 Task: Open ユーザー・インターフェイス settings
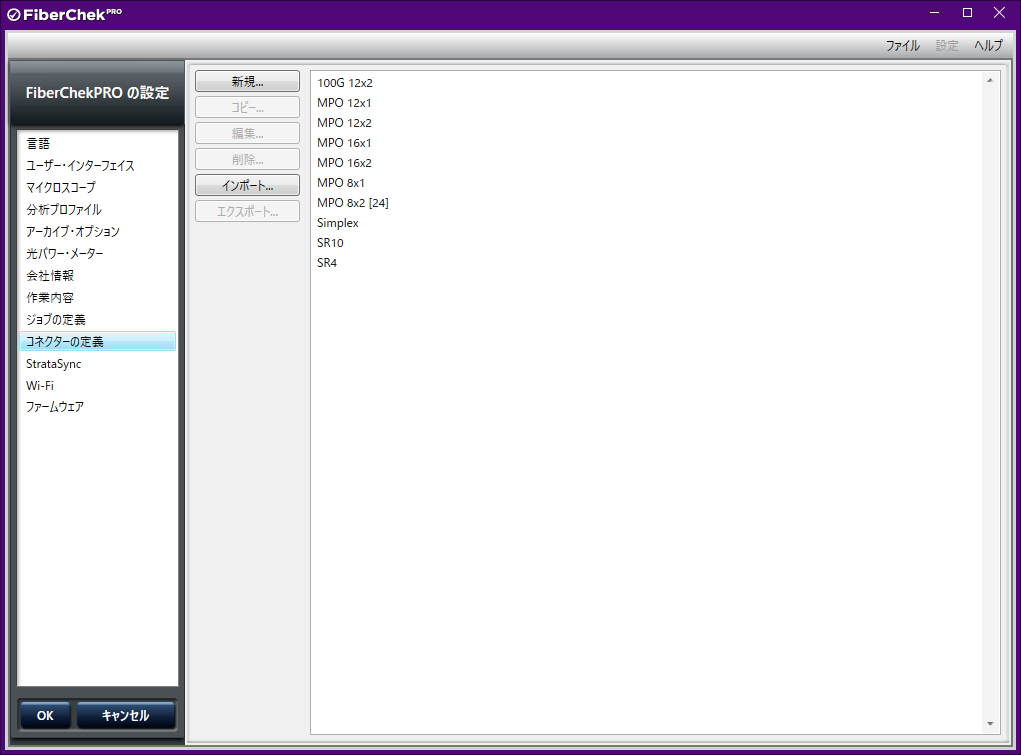tap(98, 165)
